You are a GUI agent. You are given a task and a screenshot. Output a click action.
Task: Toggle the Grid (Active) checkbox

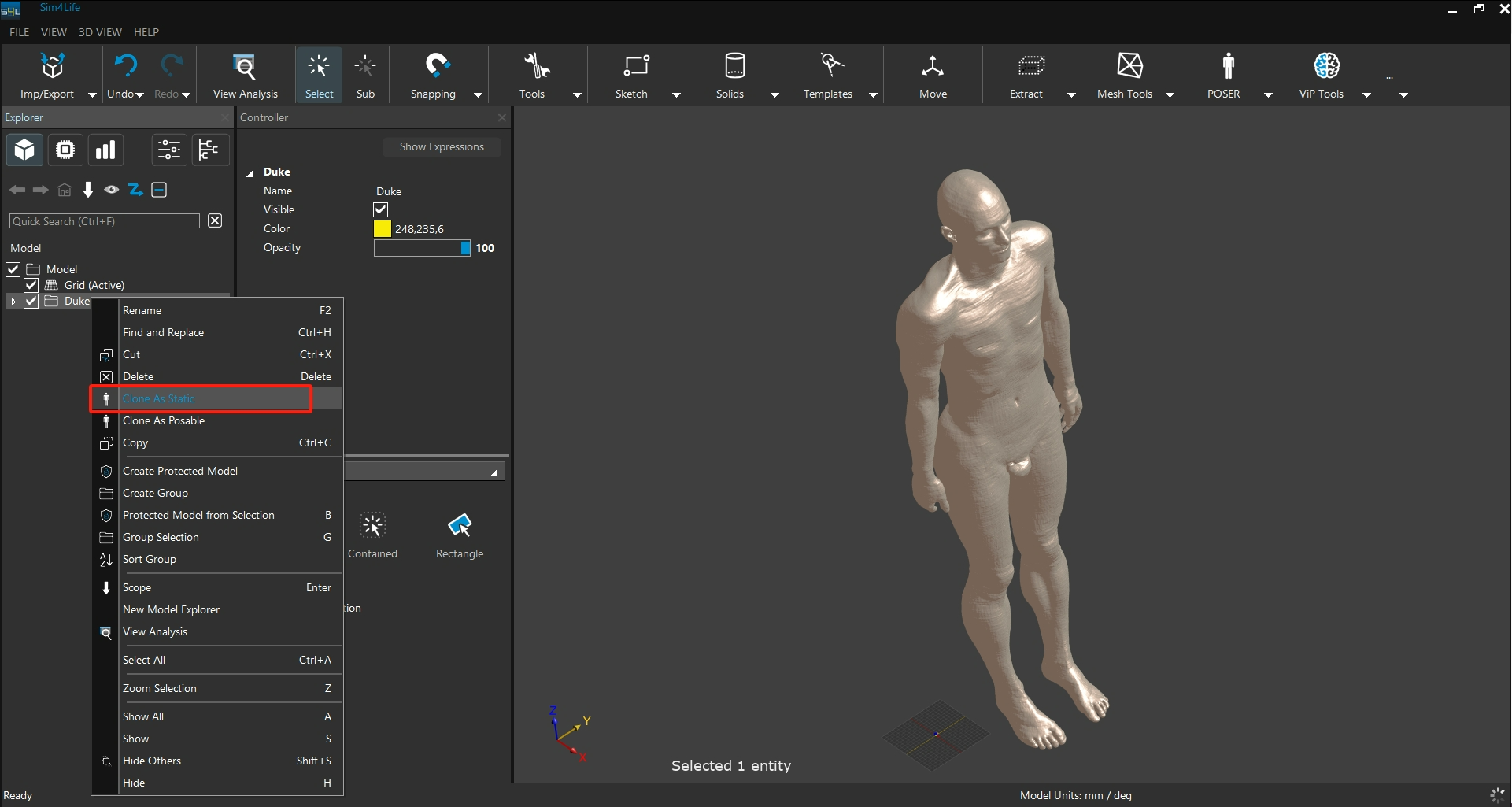coord(31,285)
